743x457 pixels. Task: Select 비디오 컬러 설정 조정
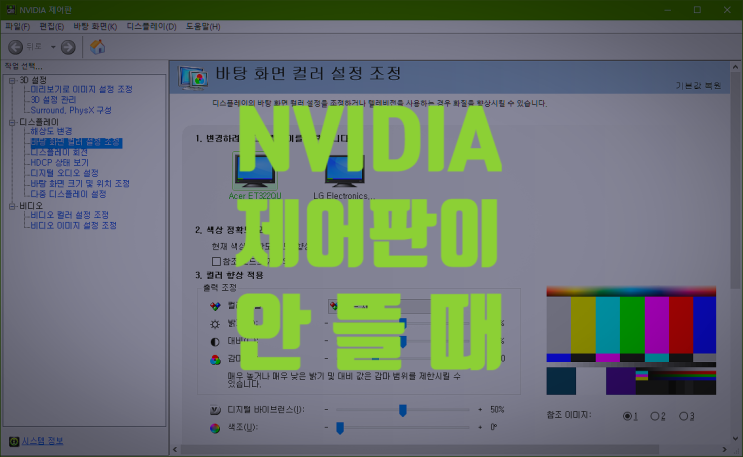pos(70,215)
